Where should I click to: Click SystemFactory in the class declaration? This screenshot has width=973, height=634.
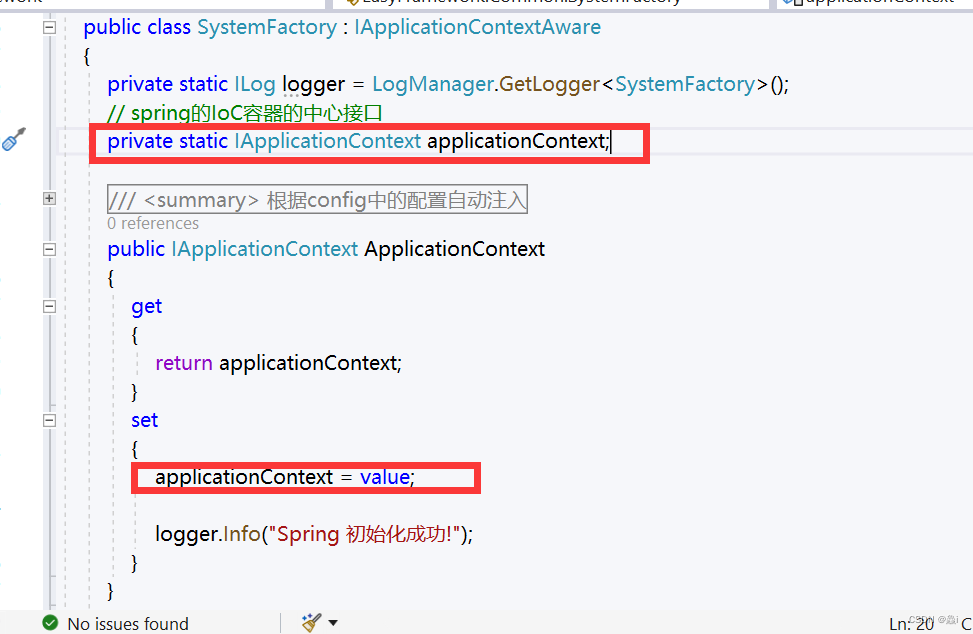(267, 27)
